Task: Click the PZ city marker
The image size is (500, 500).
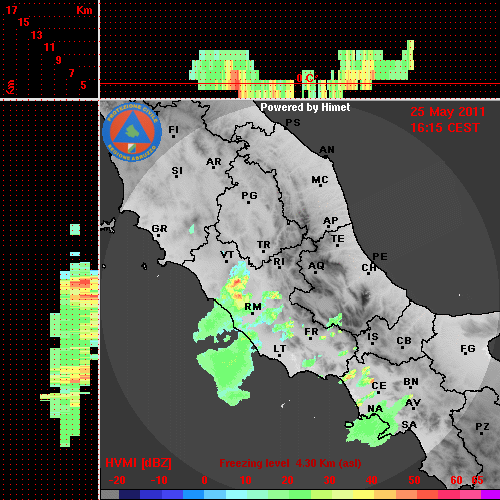Action: (482, 433)
